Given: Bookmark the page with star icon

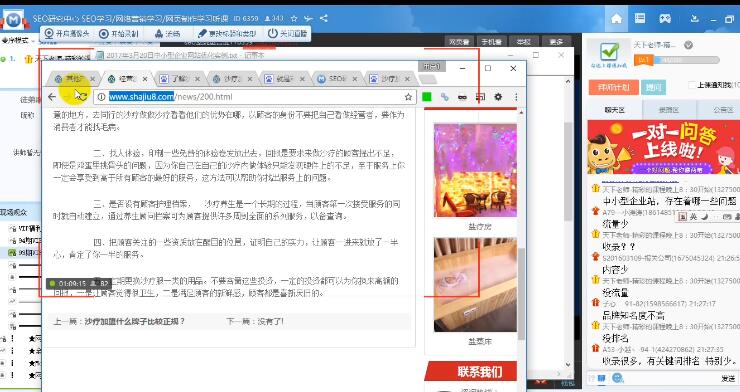Looking at the screenshot, I should point(408,97).
